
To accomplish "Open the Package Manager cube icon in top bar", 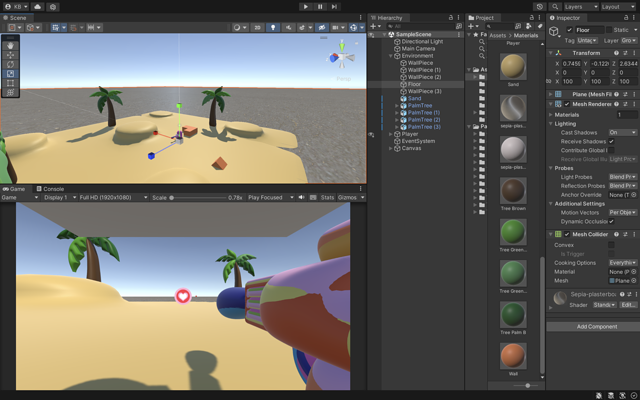I will tap(53, 7).
